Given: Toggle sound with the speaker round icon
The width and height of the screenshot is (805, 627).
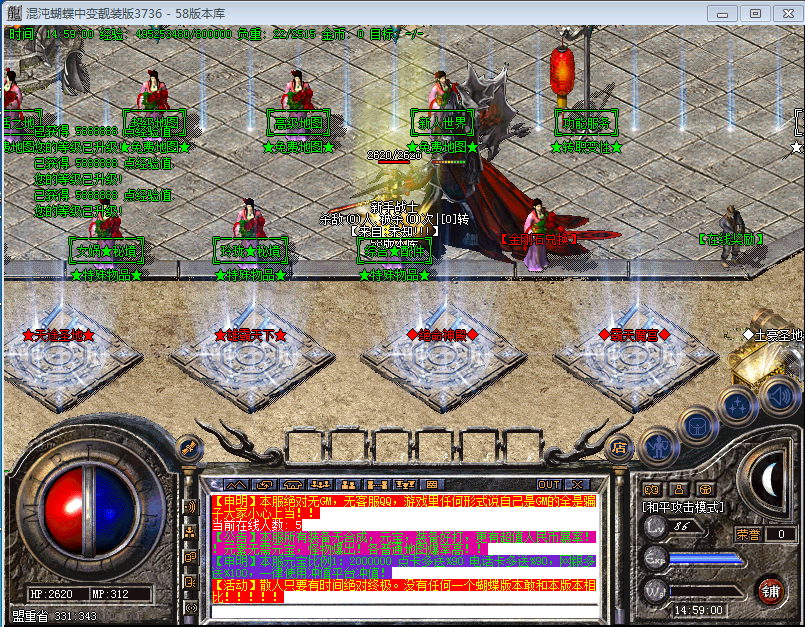Looking at the screenshot, I should [x=779, y=395].
